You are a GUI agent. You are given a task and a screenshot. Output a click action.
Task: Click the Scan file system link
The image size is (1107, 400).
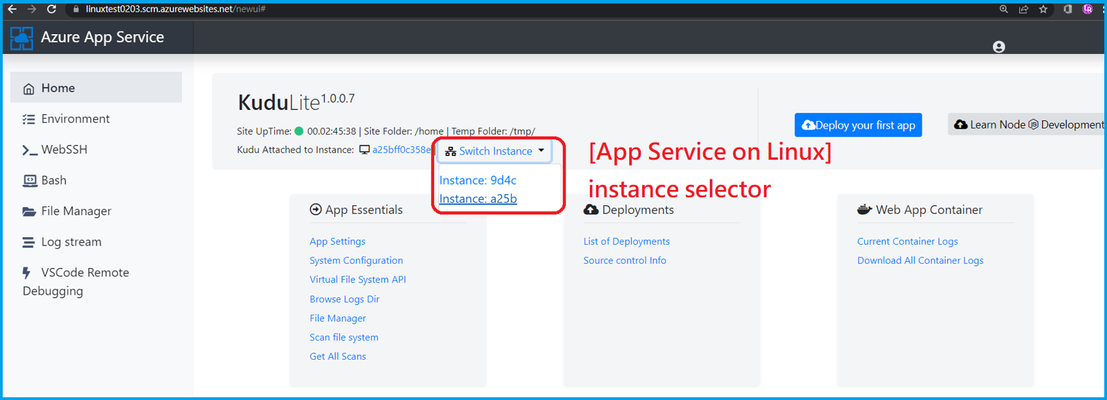tap(344, 337)
